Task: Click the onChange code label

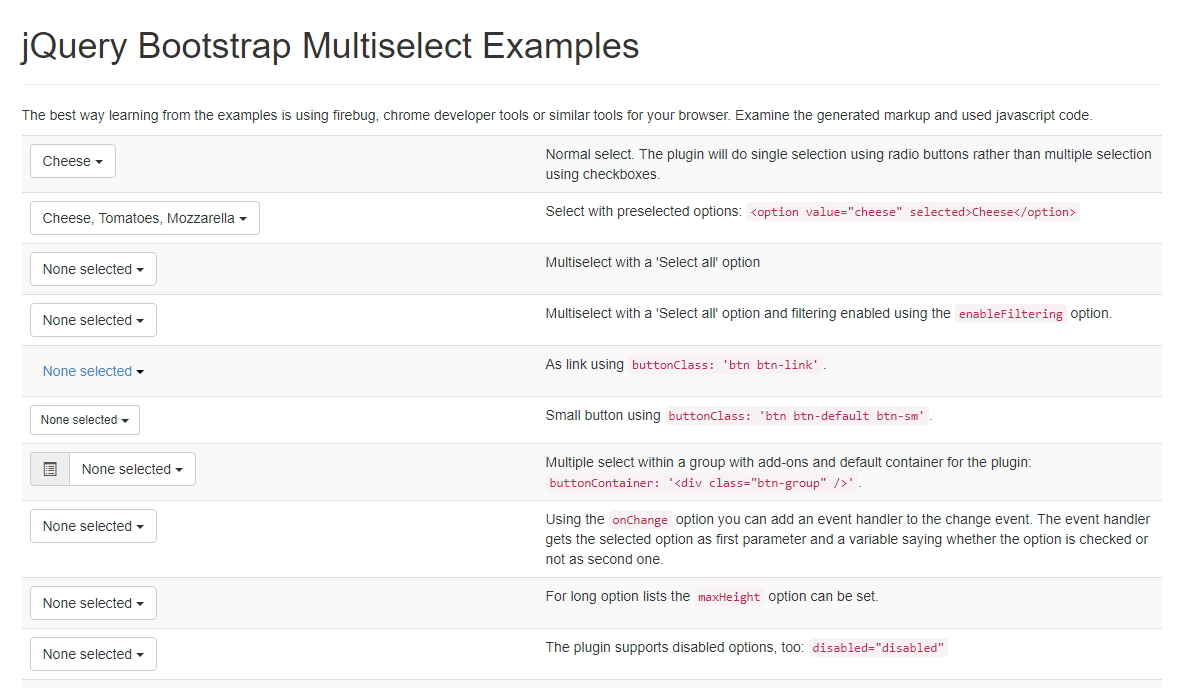Action: tap(639, 520)
